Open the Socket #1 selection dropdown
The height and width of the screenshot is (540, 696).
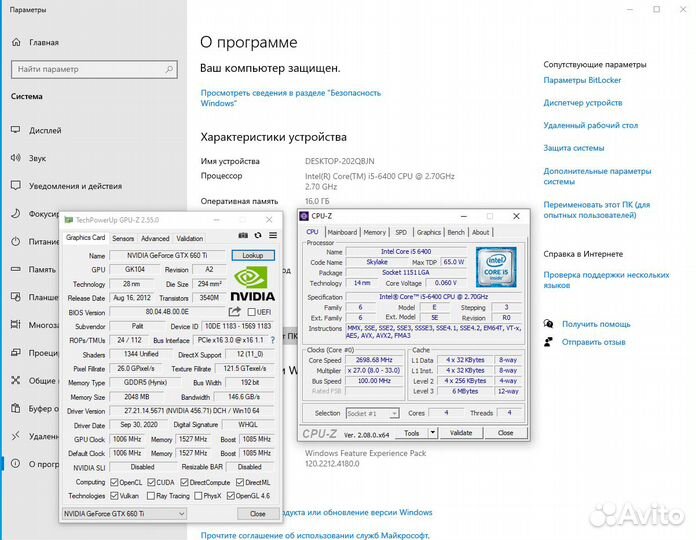click(374, 413)
